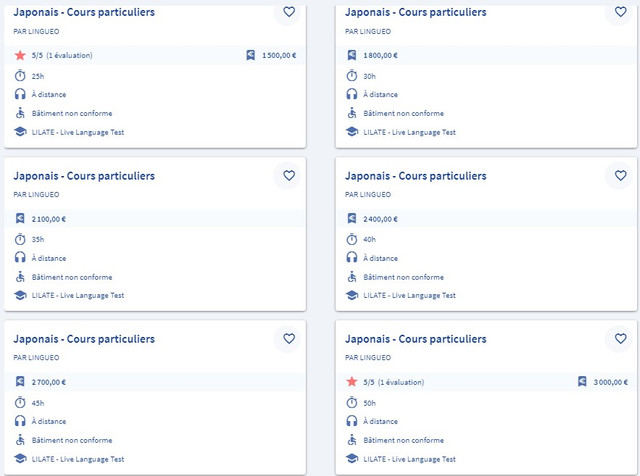This screenshot has width=640, height=476.
Task: Click the price tag icon beside 3 000,00 €
Action: point(582,381)
